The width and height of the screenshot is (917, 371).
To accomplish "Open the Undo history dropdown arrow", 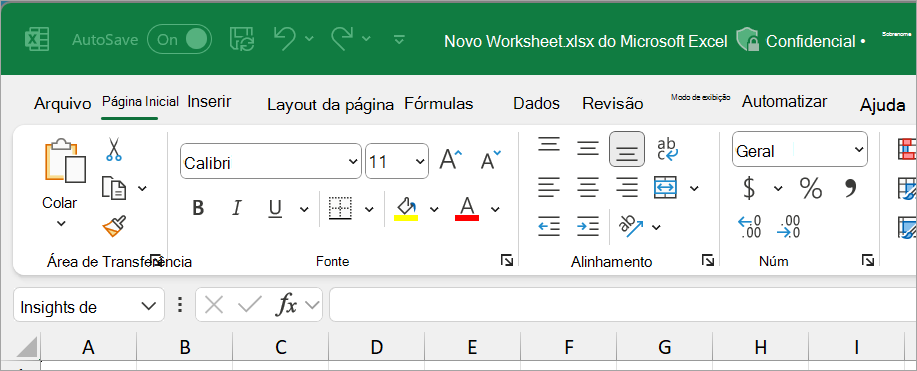I will tap(310, 39).
